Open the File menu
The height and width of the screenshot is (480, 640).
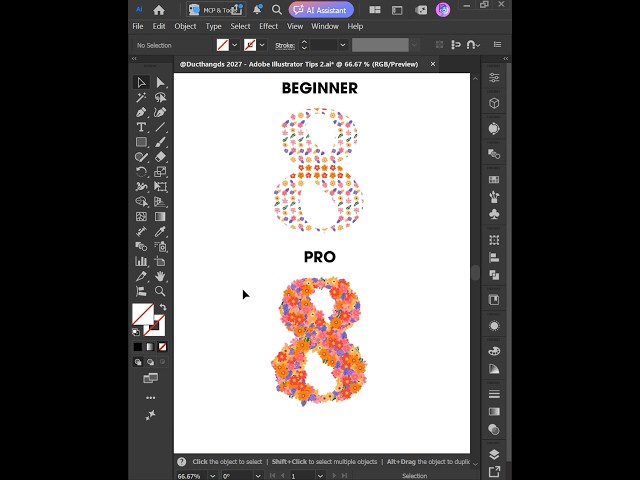(138, 26)
